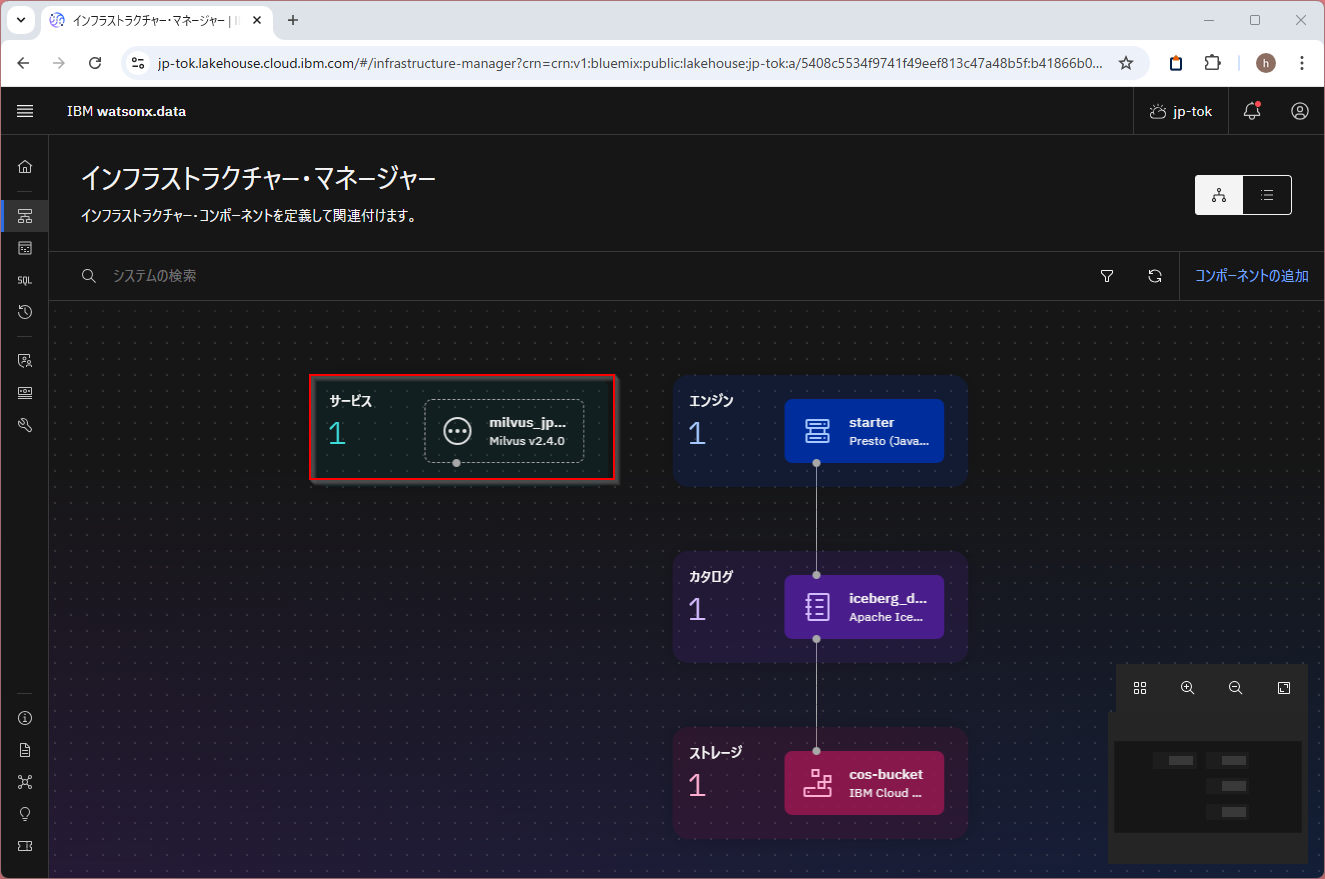Reload the browser page
1325x879 pixels.
[x=95, y=63]
